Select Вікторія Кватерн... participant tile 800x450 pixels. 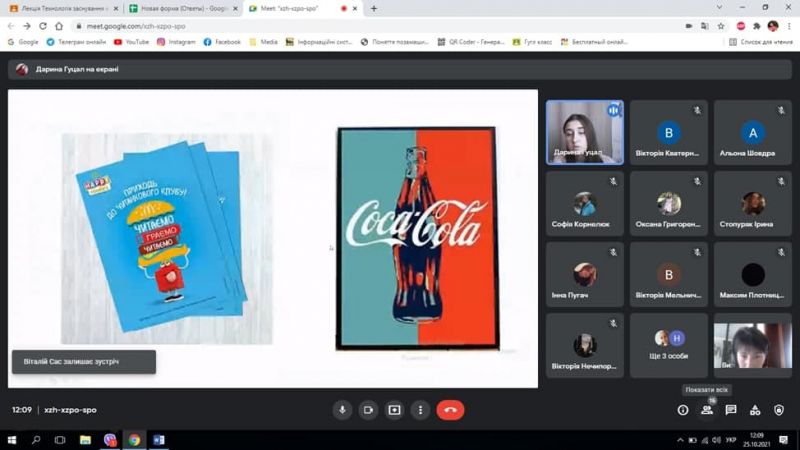click(669, 132)
